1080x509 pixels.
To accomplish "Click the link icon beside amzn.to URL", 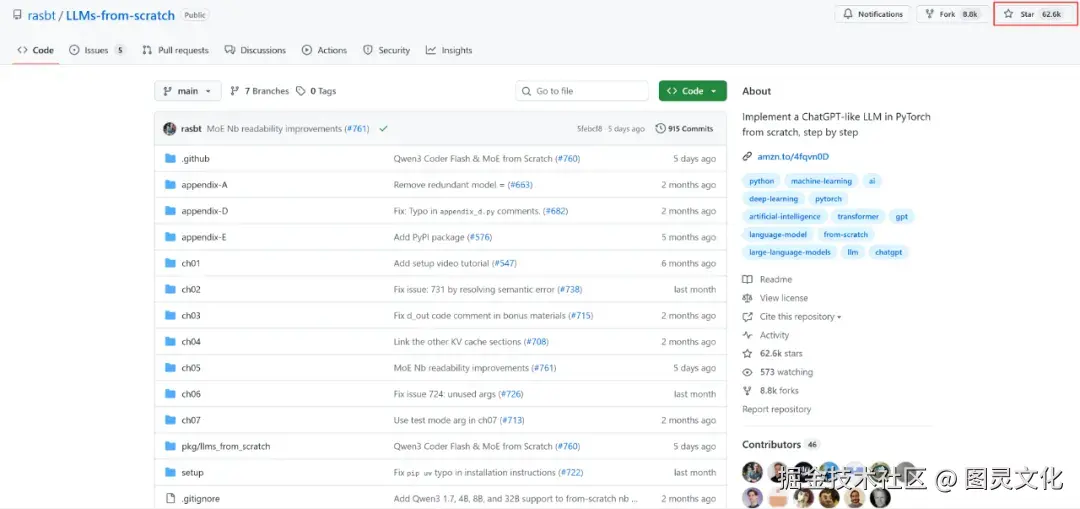I will (747, 157).
